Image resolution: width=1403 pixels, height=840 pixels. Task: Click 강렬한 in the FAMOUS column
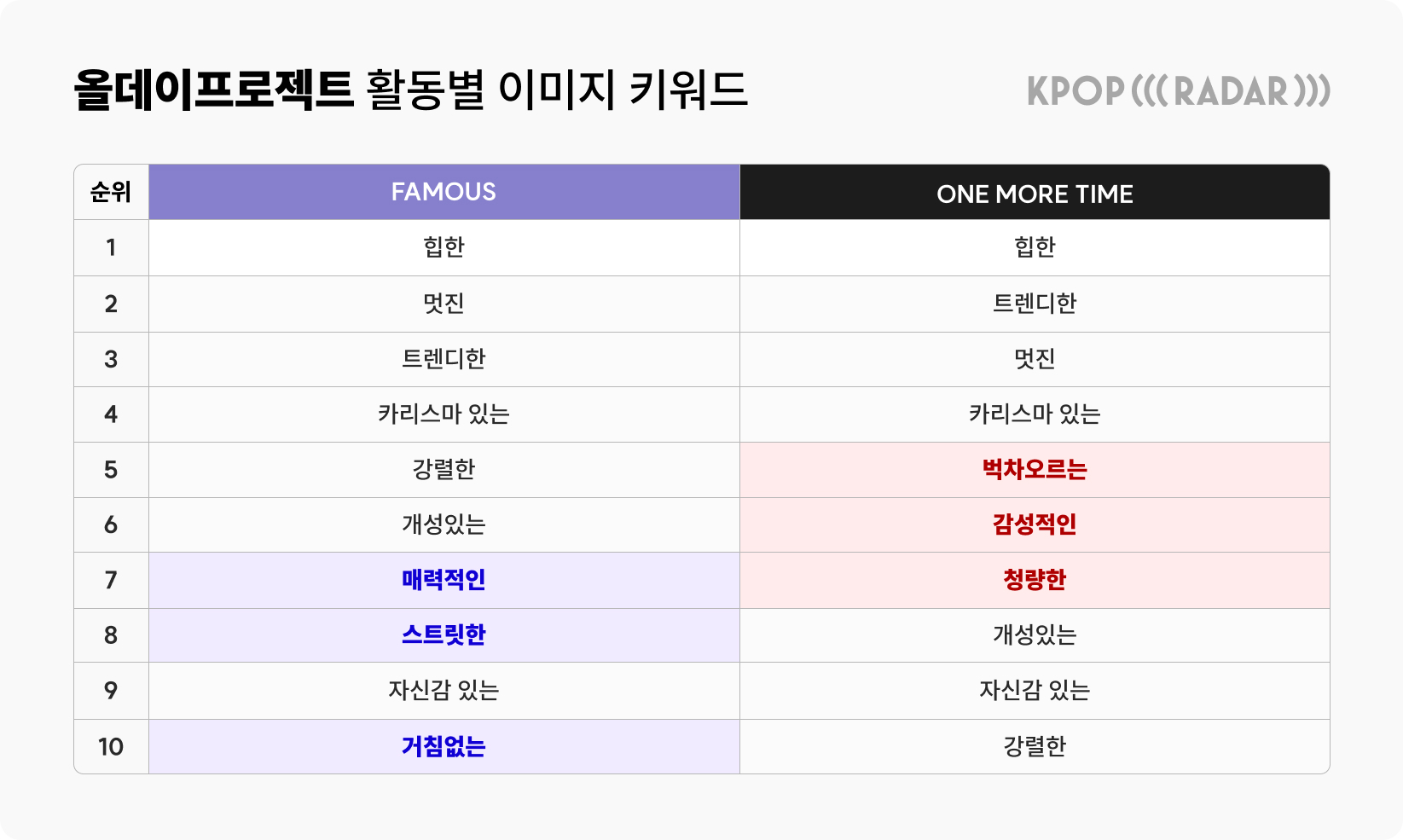[444, 470]
